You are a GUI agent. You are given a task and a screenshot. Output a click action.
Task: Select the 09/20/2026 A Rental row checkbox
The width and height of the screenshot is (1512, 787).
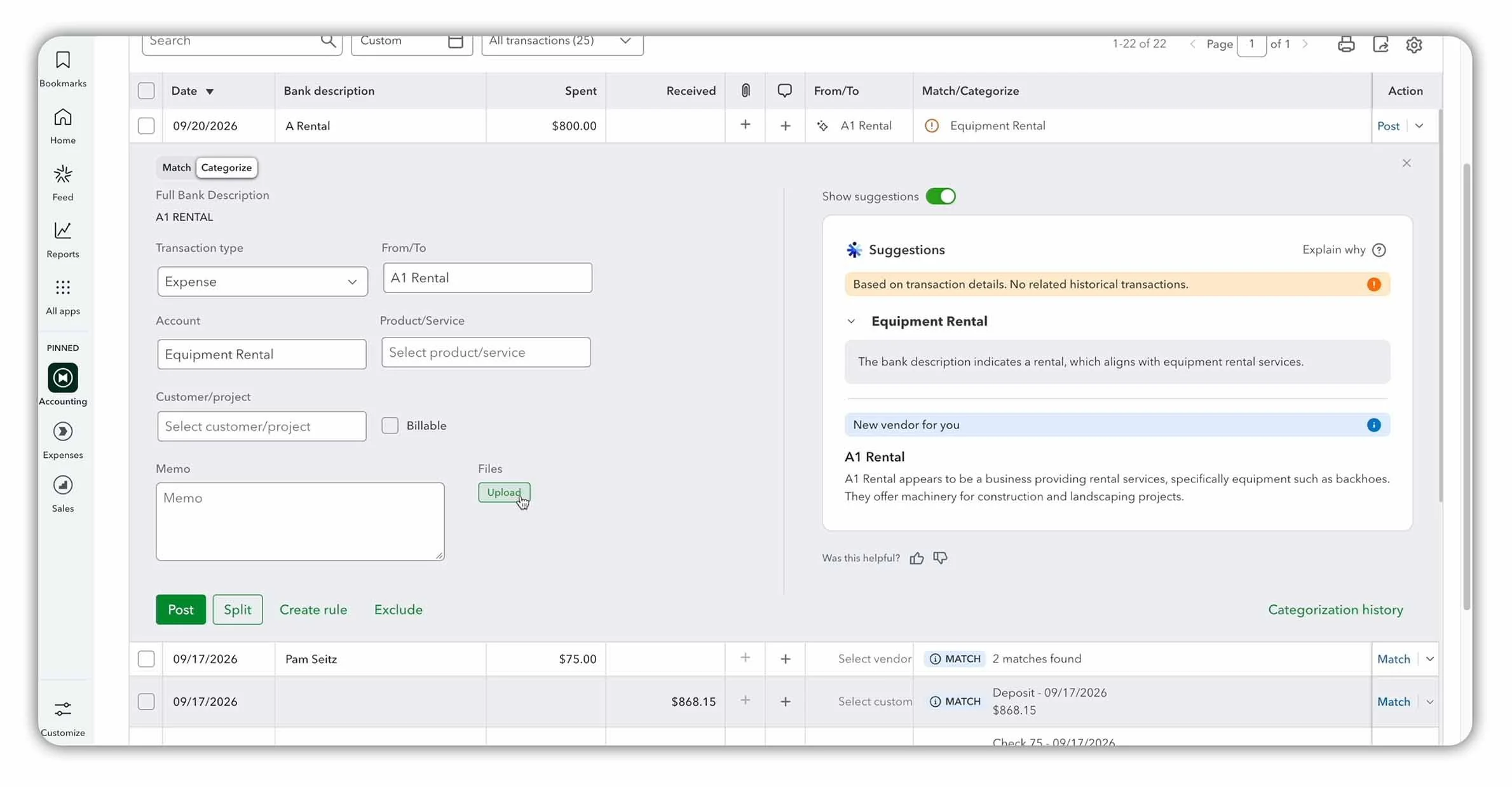click(x=146, y=126)
